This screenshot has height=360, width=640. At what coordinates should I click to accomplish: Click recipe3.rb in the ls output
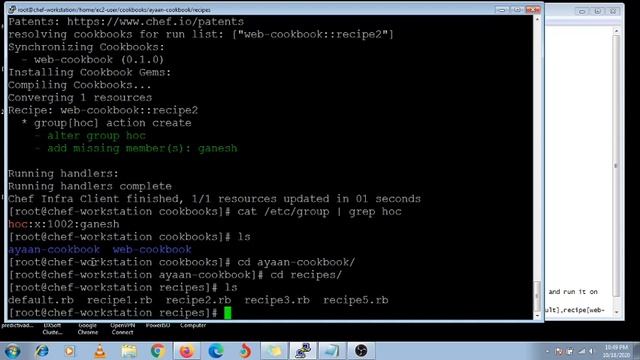(x=277, y=300)
